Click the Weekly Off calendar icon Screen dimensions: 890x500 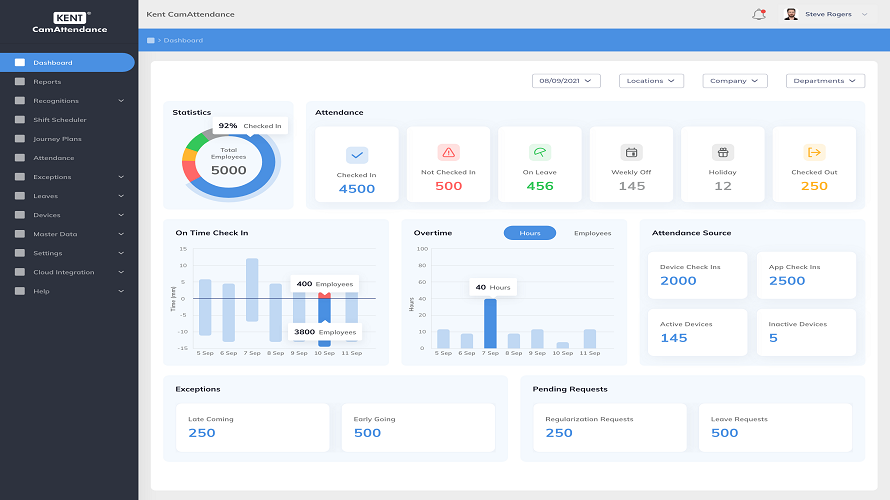[x=632, y=152]
